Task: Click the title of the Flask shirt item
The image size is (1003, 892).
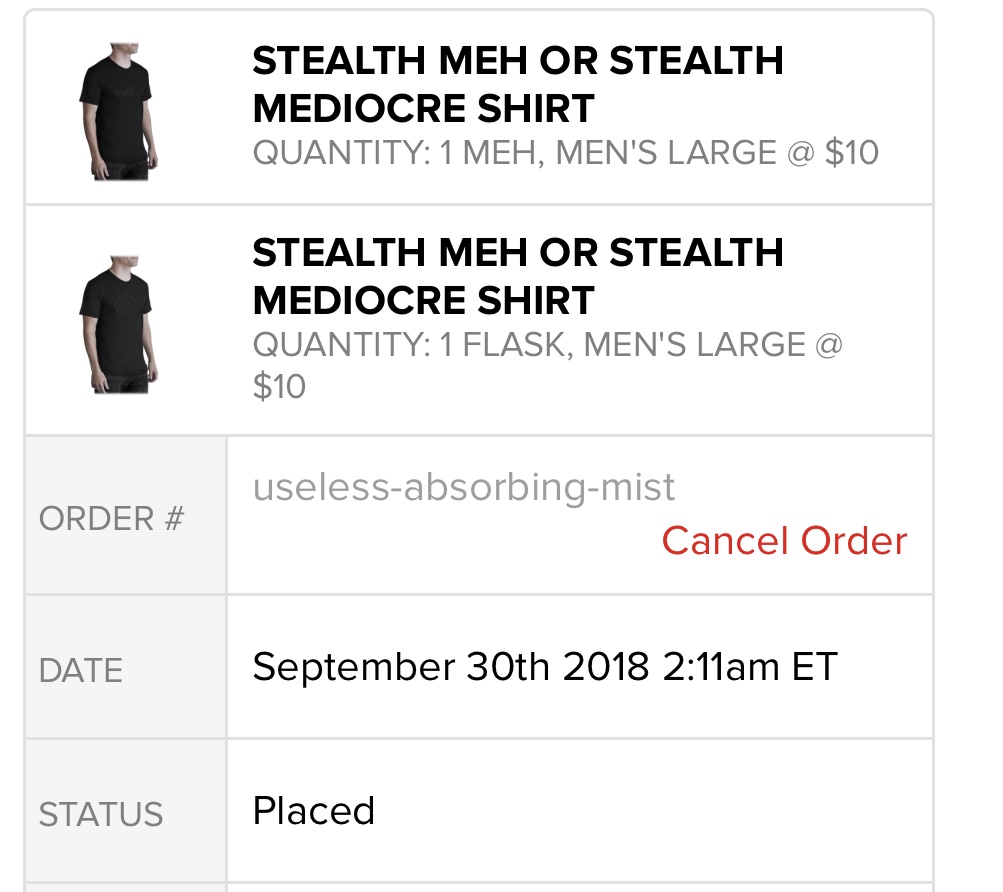Action: tap(517, 276)
